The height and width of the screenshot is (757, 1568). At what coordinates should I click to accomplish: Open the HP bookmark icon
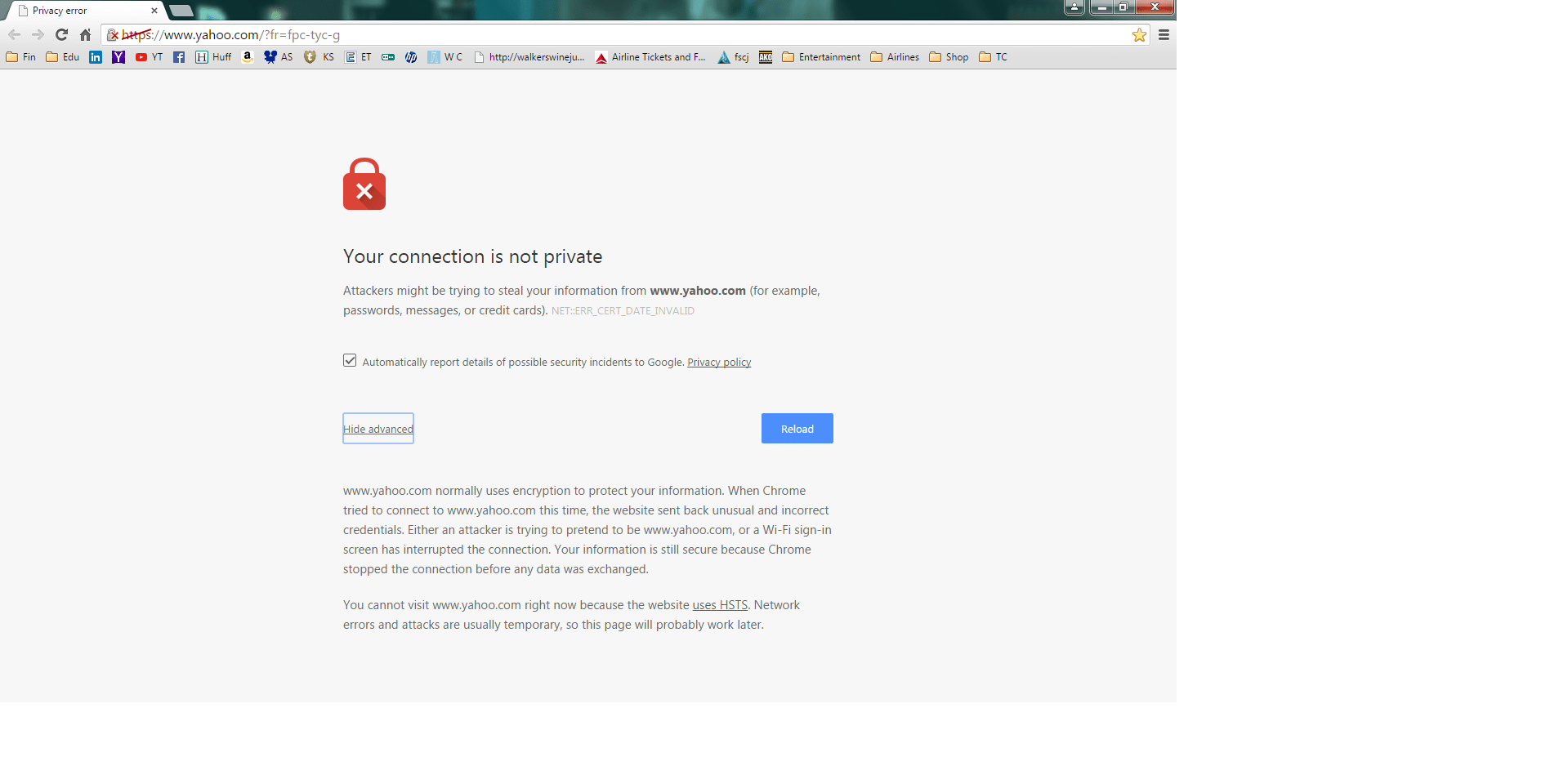point(411,57)
